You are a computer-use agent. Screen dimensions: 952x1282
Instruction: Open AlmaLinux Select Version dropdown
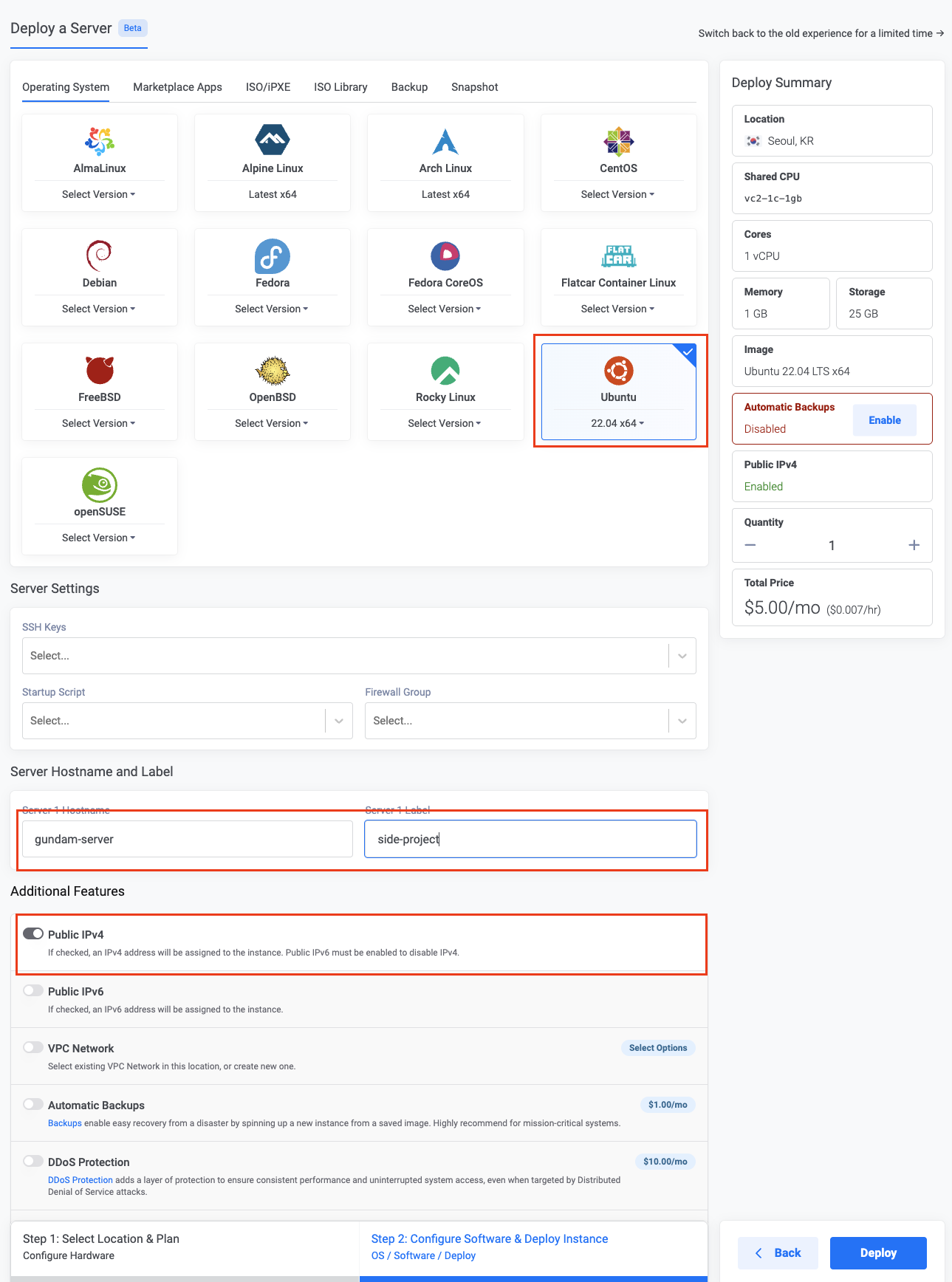coord(99,194)
